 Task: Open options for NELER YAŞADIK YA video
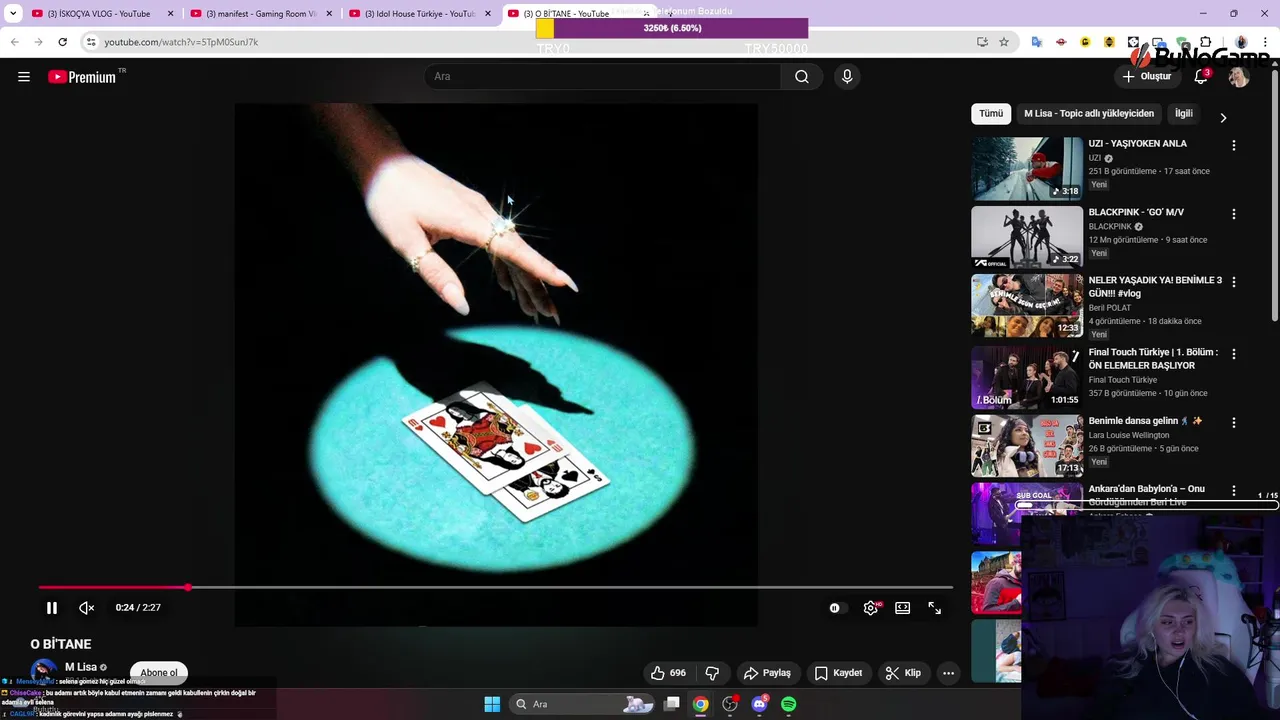(x=1234, y=282)
